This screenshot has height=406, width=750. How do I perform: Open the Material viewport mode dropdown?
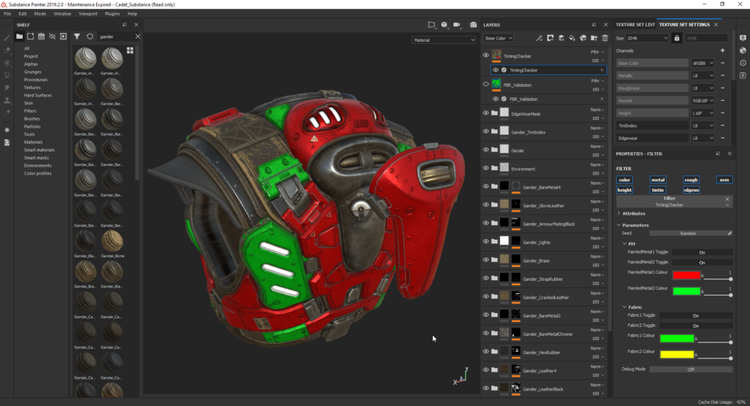(x=445, y=40)
